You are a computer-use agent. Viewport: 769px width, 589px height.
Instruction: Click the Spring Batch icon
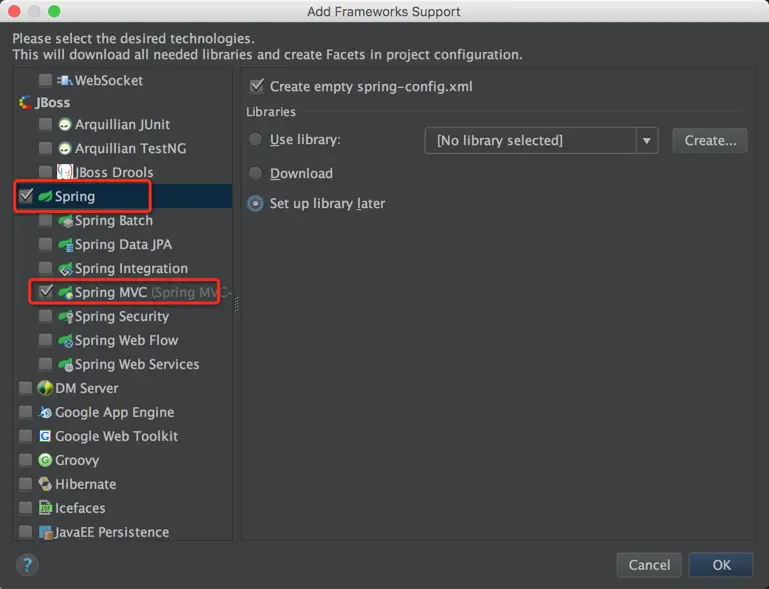pos(65,221)
